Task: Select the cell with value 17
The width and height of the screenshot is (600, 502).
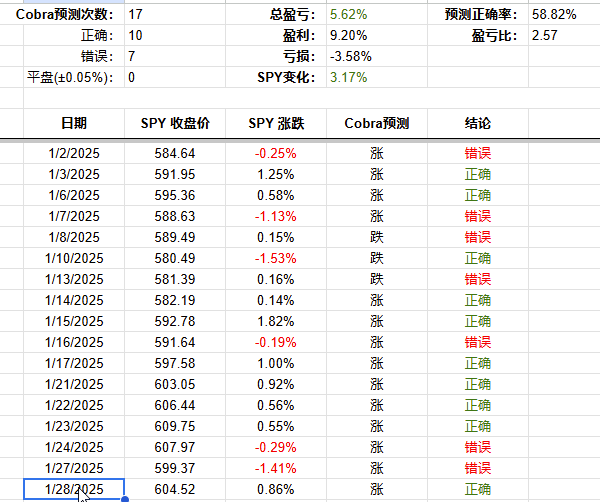Action: [175, 15]
